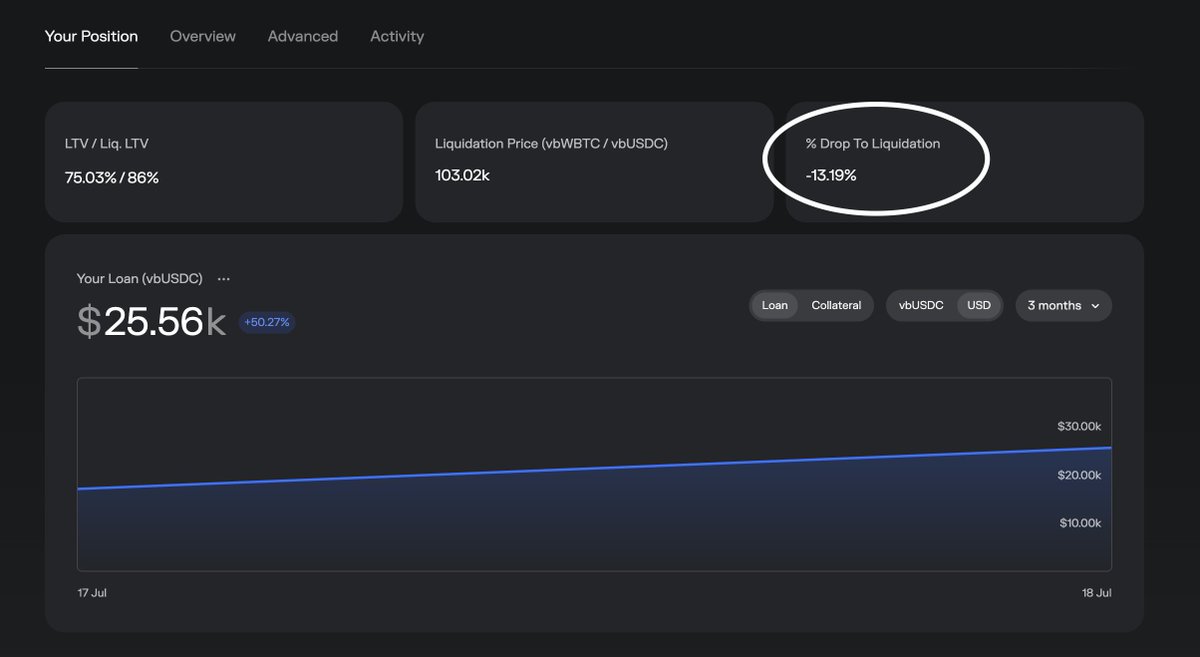Click the blue loan line in the chart
The image size is (1200, 657).
[594, 468]
